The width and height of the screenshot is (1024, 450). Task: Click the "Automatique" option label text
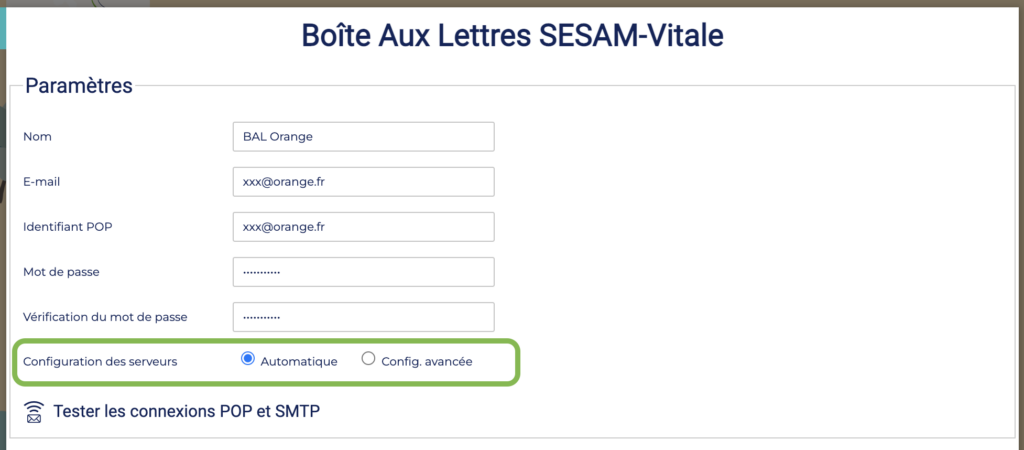pyautogui.click(x=299, y=361)
